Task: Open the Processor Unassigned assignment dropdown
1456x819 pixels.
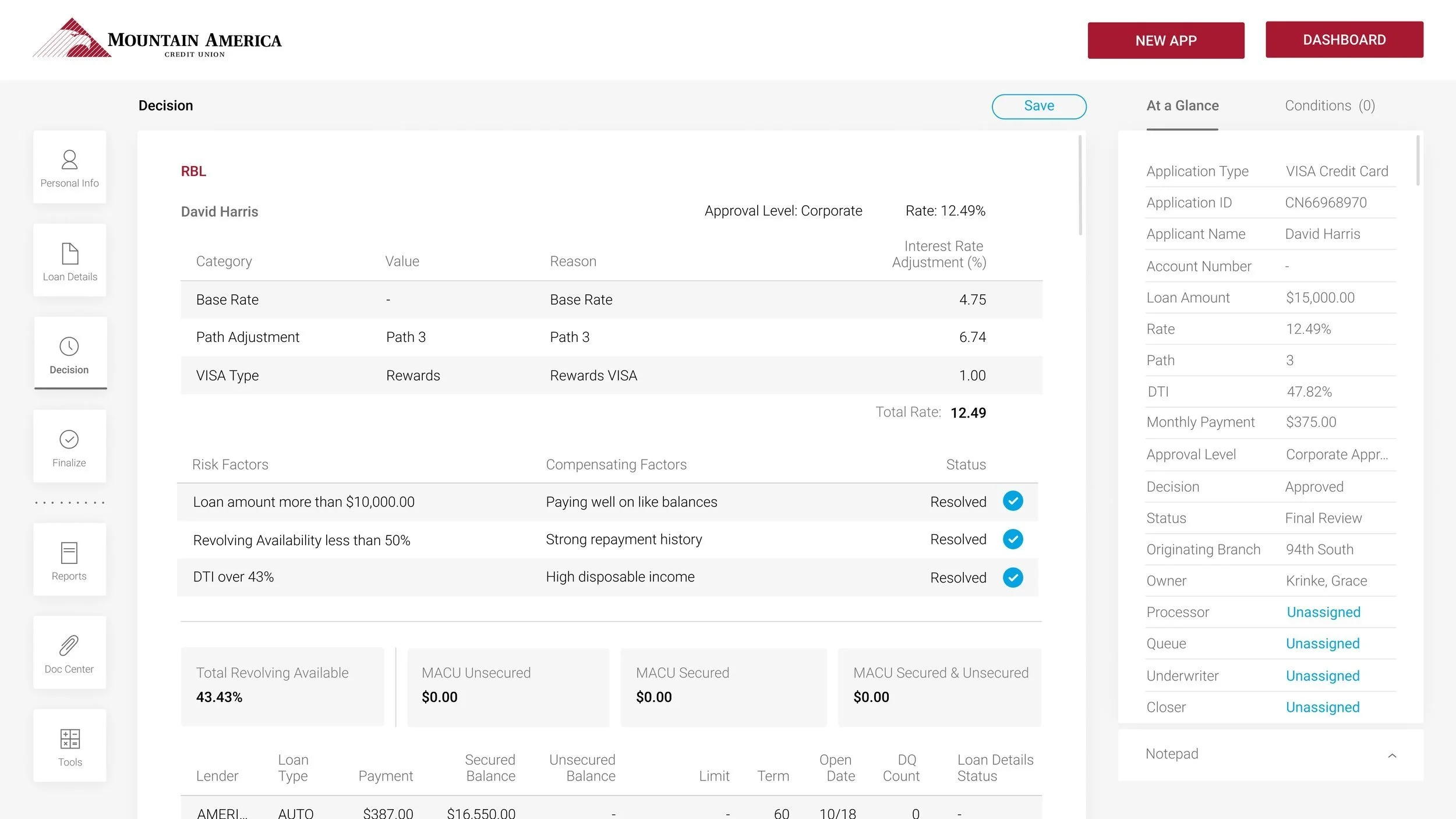Action: pos(1323,612)
